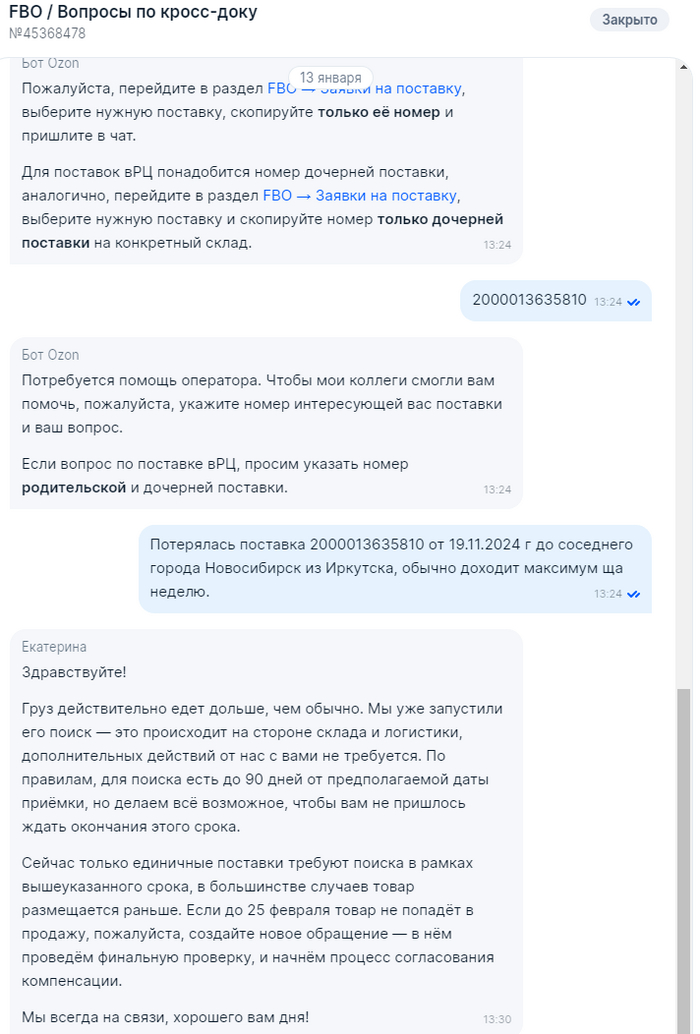Click the bold text 'только её номер'
Image resolution: width=700 pixels, height=1034 pixels.
click(378, 112)
